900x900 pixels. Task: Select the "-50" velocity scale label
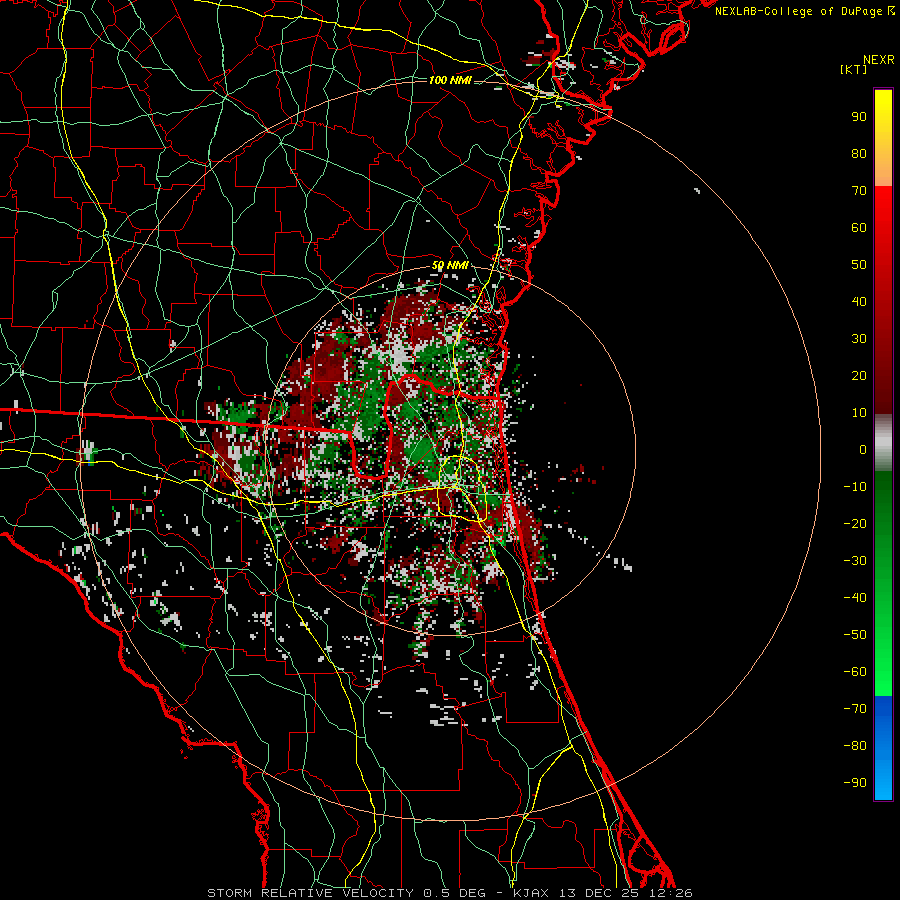(x=855, y=635)
